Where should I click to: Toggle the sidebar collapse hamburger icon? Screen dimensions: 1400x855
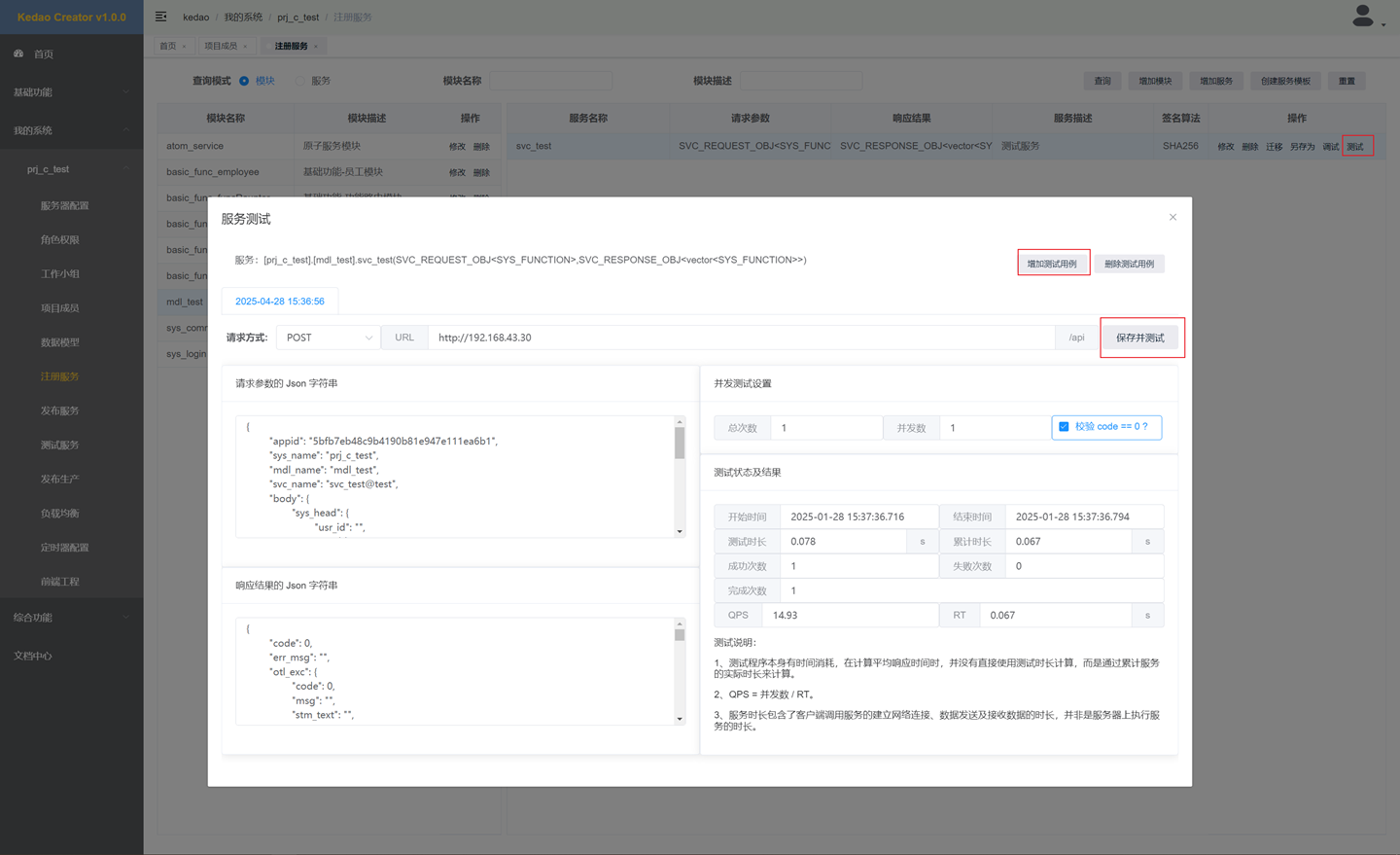pos(161,17)
